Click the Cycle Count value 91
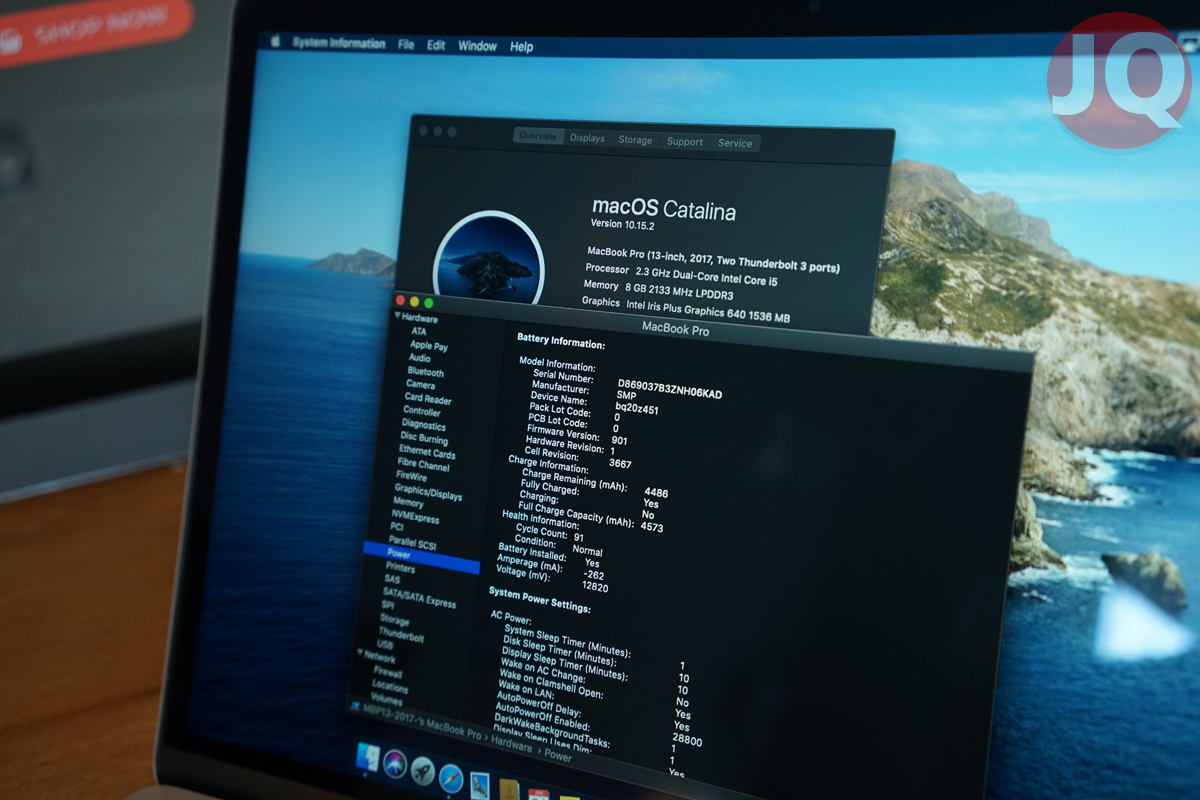The height and width of the screenshot is (800, 1200). click(579, 537)
